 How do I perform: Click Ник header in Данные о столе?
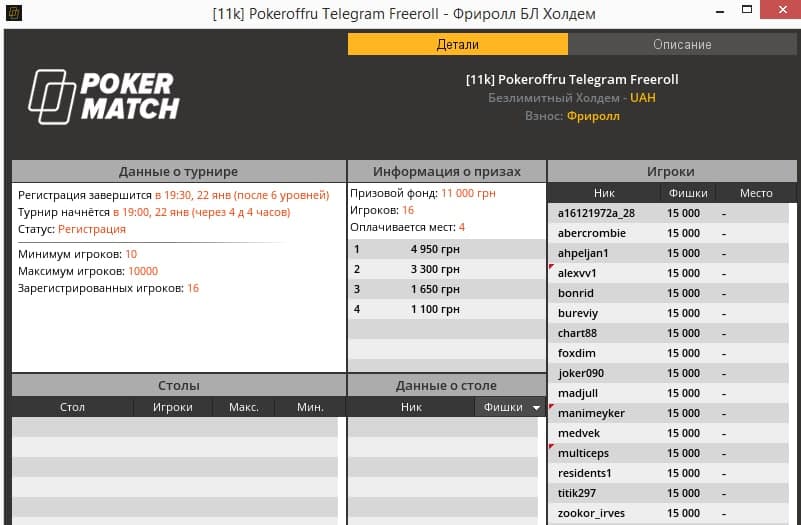tap(411, 407)
